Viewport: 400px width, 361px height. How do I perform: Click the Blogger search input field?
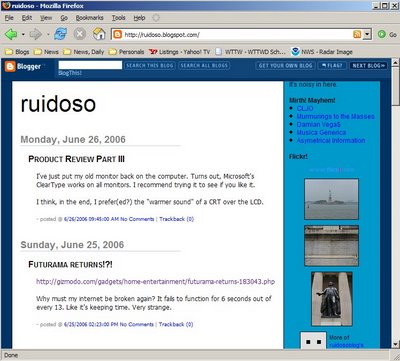point(90,65)
